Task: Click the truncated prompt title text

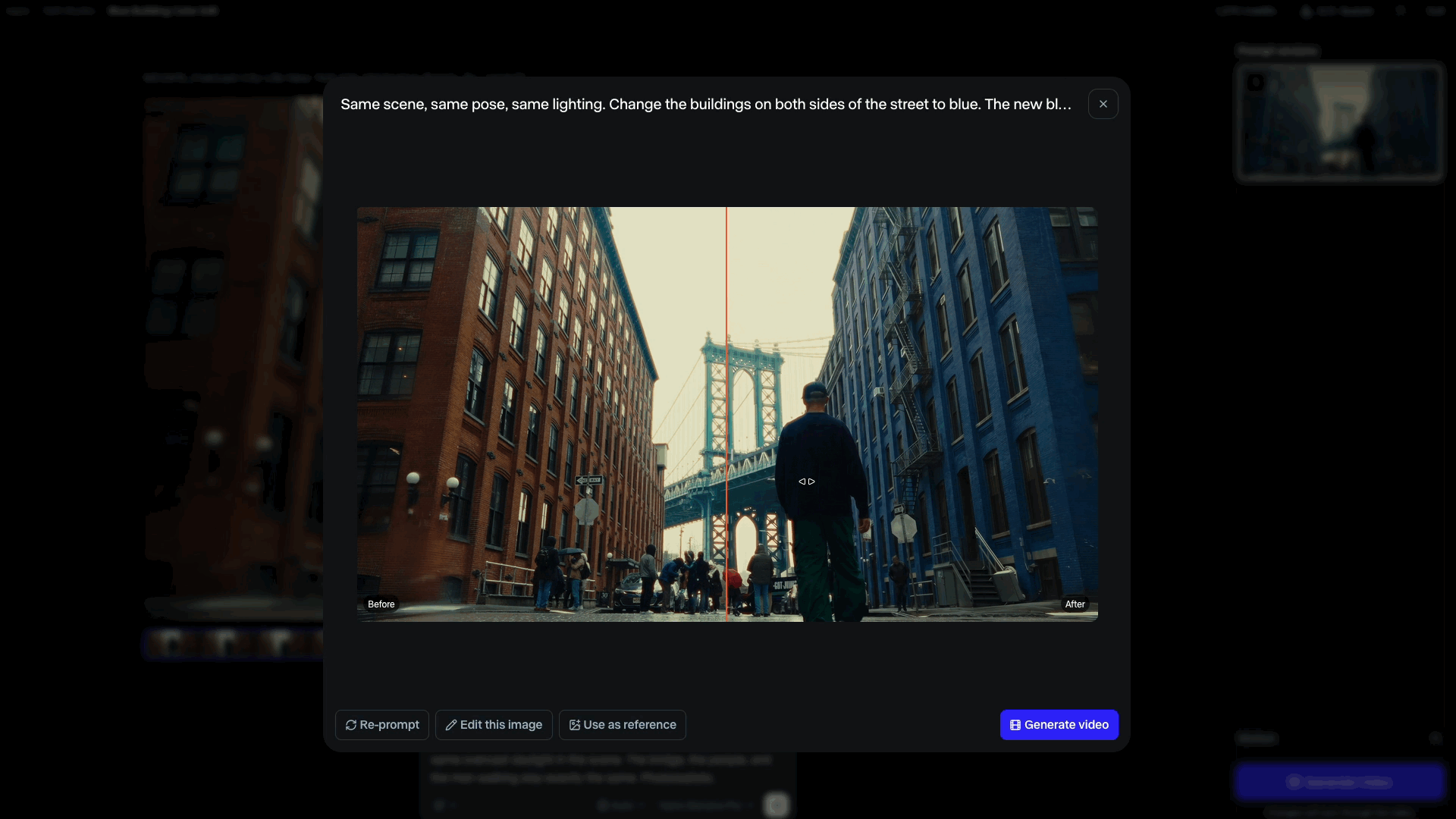Action: tap(706, 104)
